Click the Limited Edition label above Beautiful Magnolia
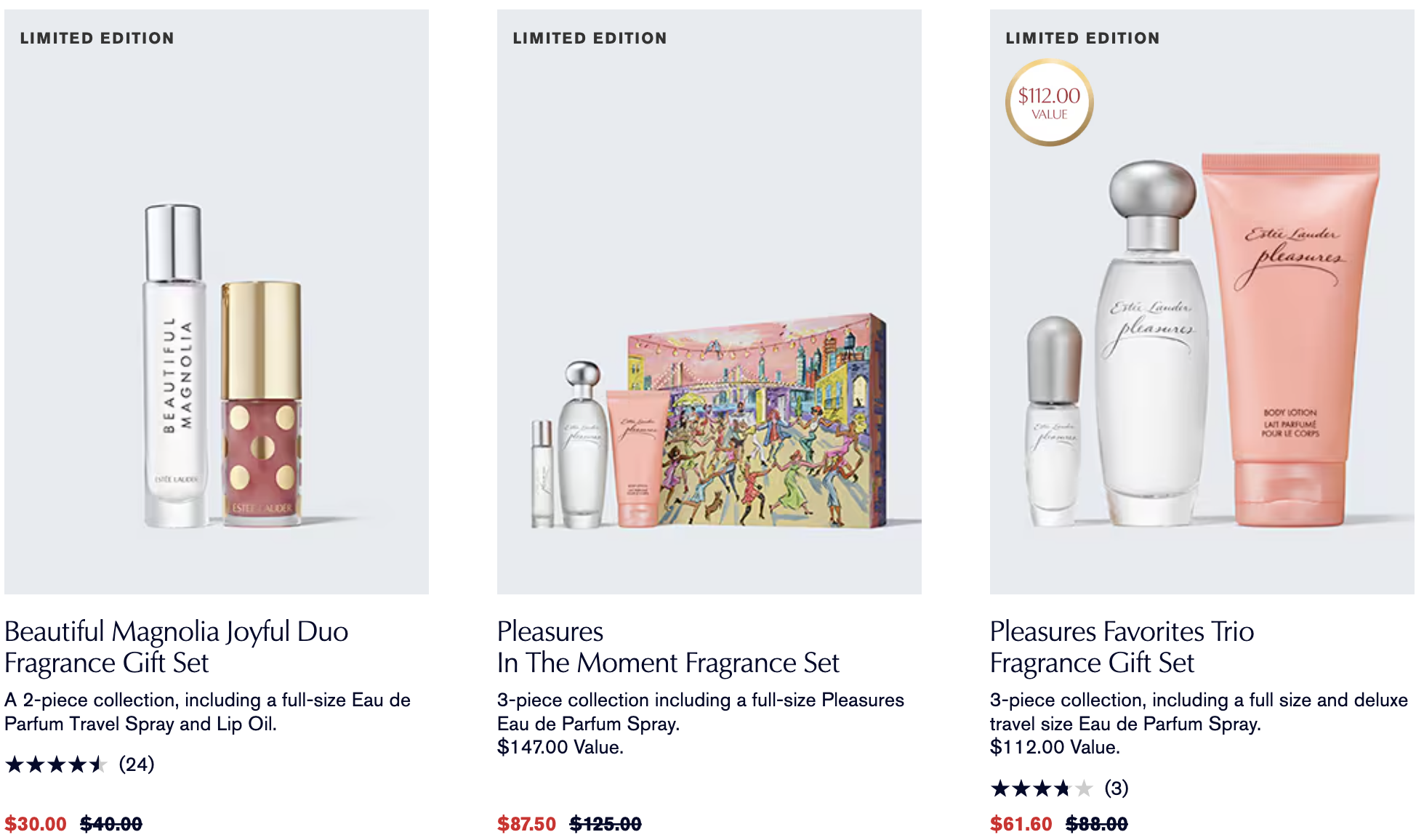 [x=97, y=39]
